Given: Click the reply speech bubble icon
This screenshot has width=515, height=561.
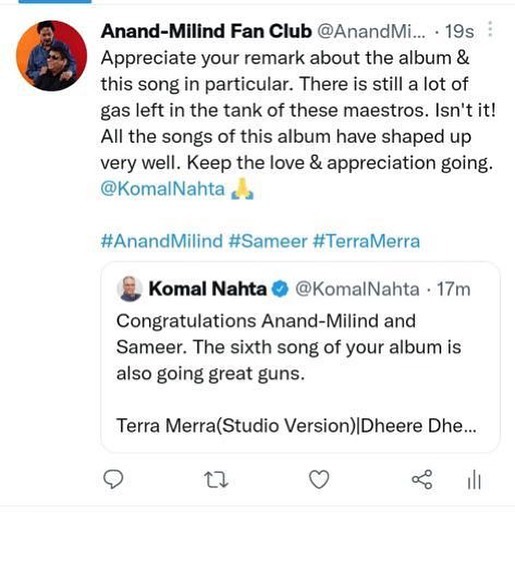Looking at the screenshot, I should point(113,479).
